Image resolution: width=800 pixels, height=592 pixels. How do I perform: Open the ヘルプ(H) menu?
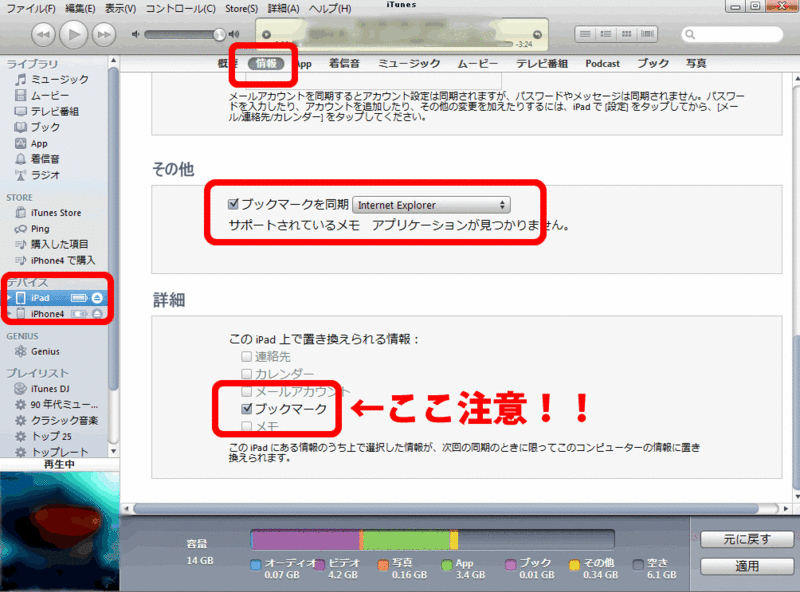[330, 9]
